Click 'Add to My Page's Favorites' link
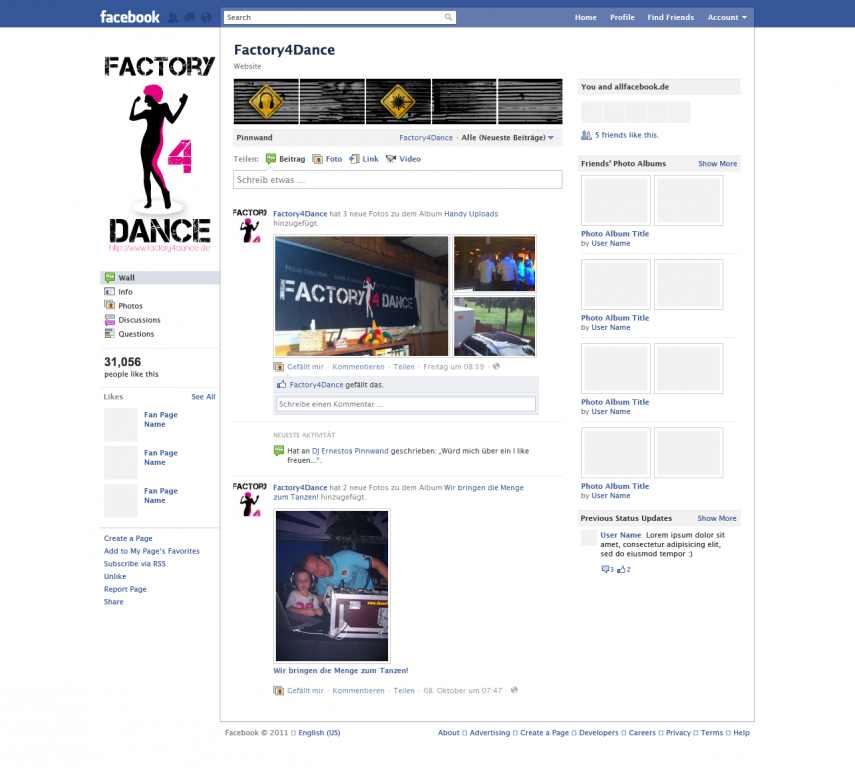 click(x=152, y=551)
